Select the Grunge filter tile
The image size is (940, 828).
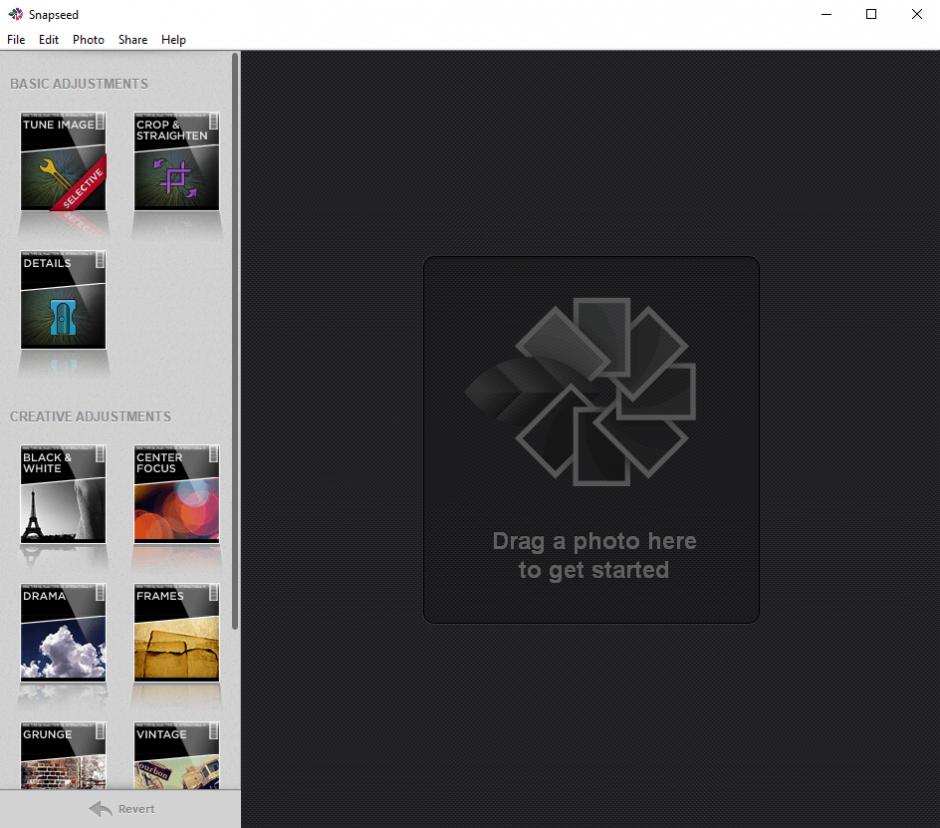pyautogui.click(x=63, y=755)
